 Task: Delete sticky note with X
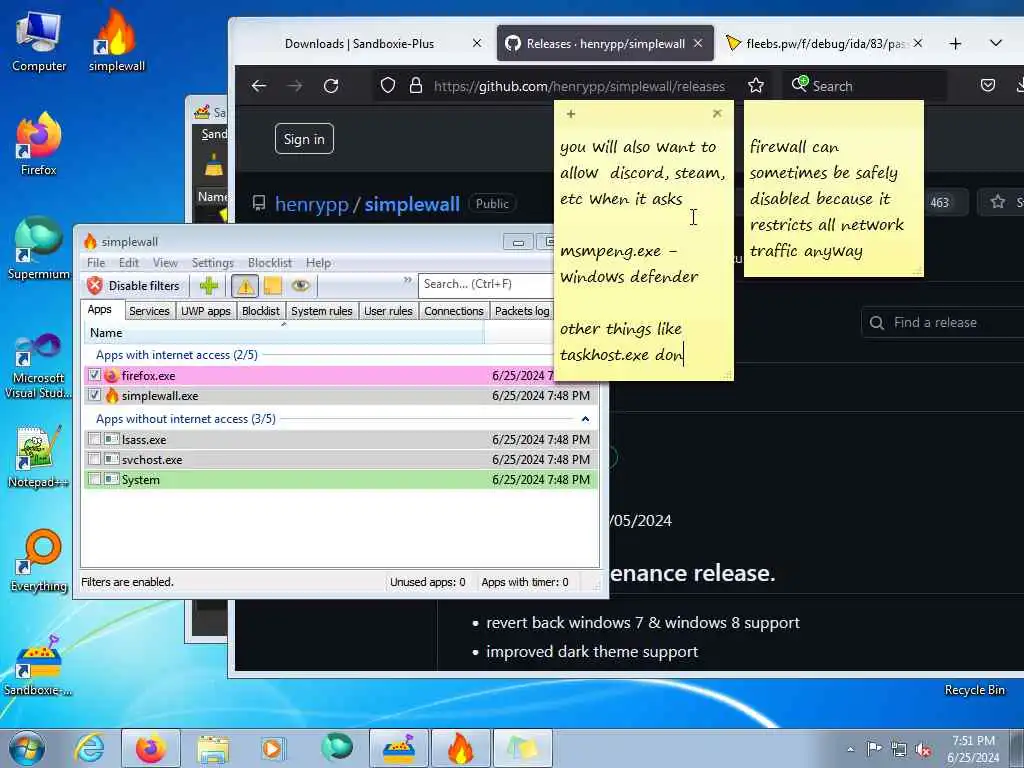click(717, 114)
